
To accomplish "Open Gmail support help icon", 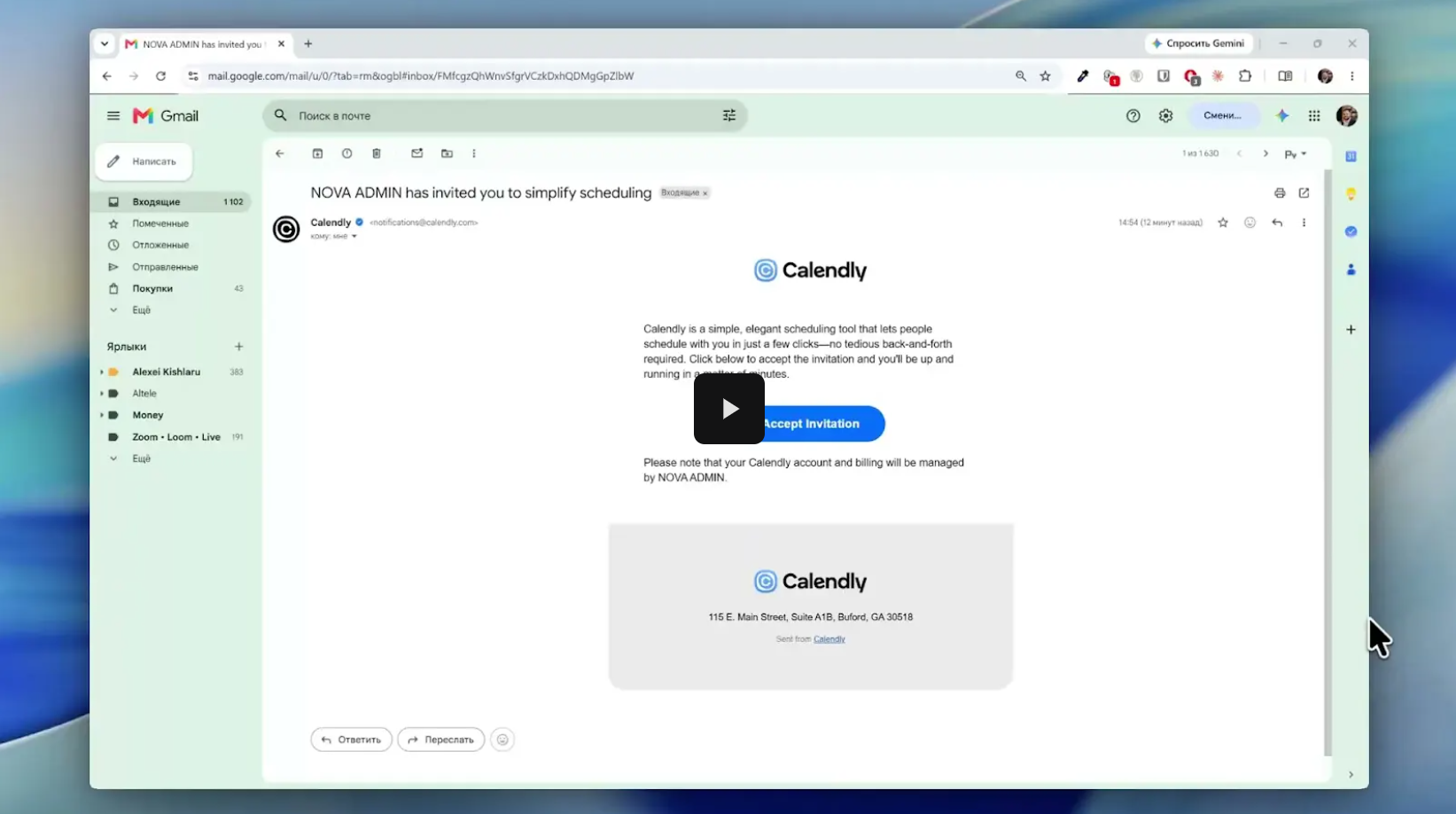I will [1133, 116].
